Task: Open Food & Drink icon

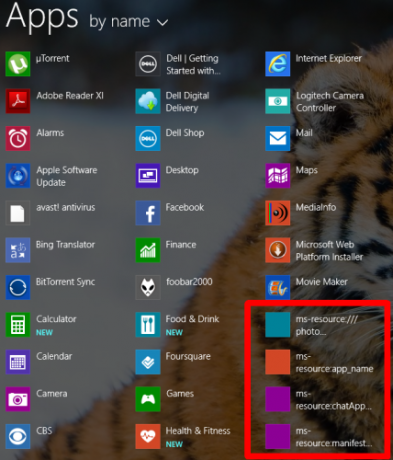Action: coord(148,325)
